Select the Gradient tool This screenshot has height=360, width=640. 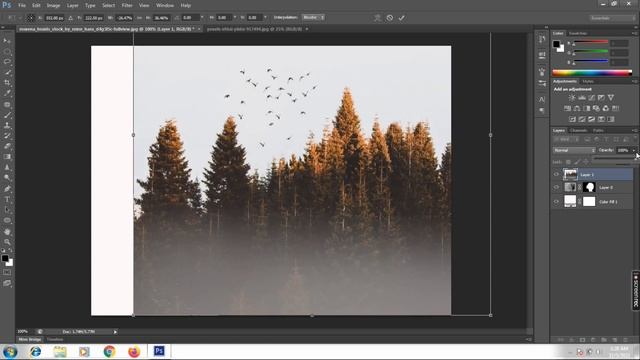(x=7, y=157)
